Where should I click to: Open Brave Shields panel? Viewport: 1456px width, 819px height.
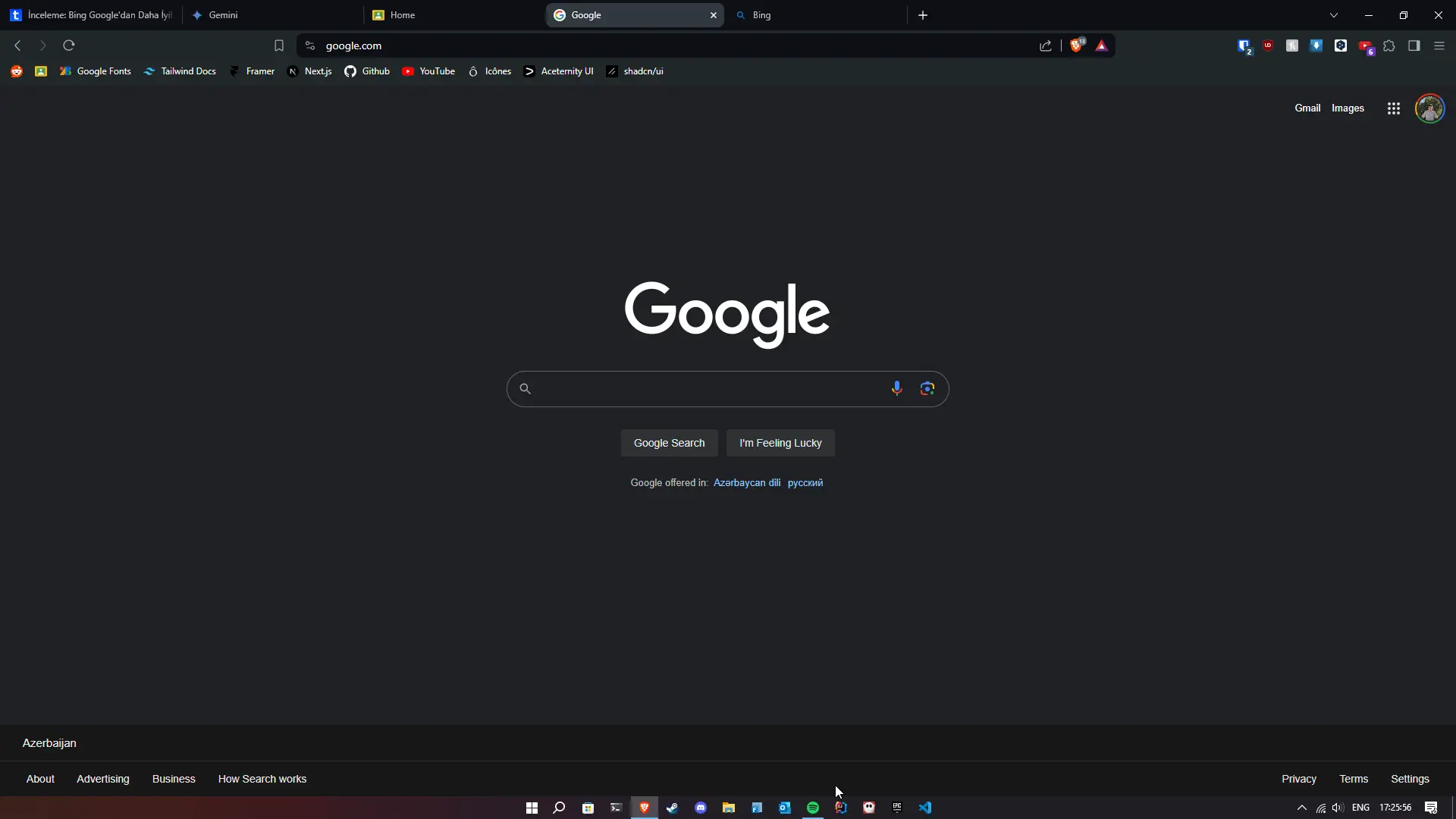1077,45
